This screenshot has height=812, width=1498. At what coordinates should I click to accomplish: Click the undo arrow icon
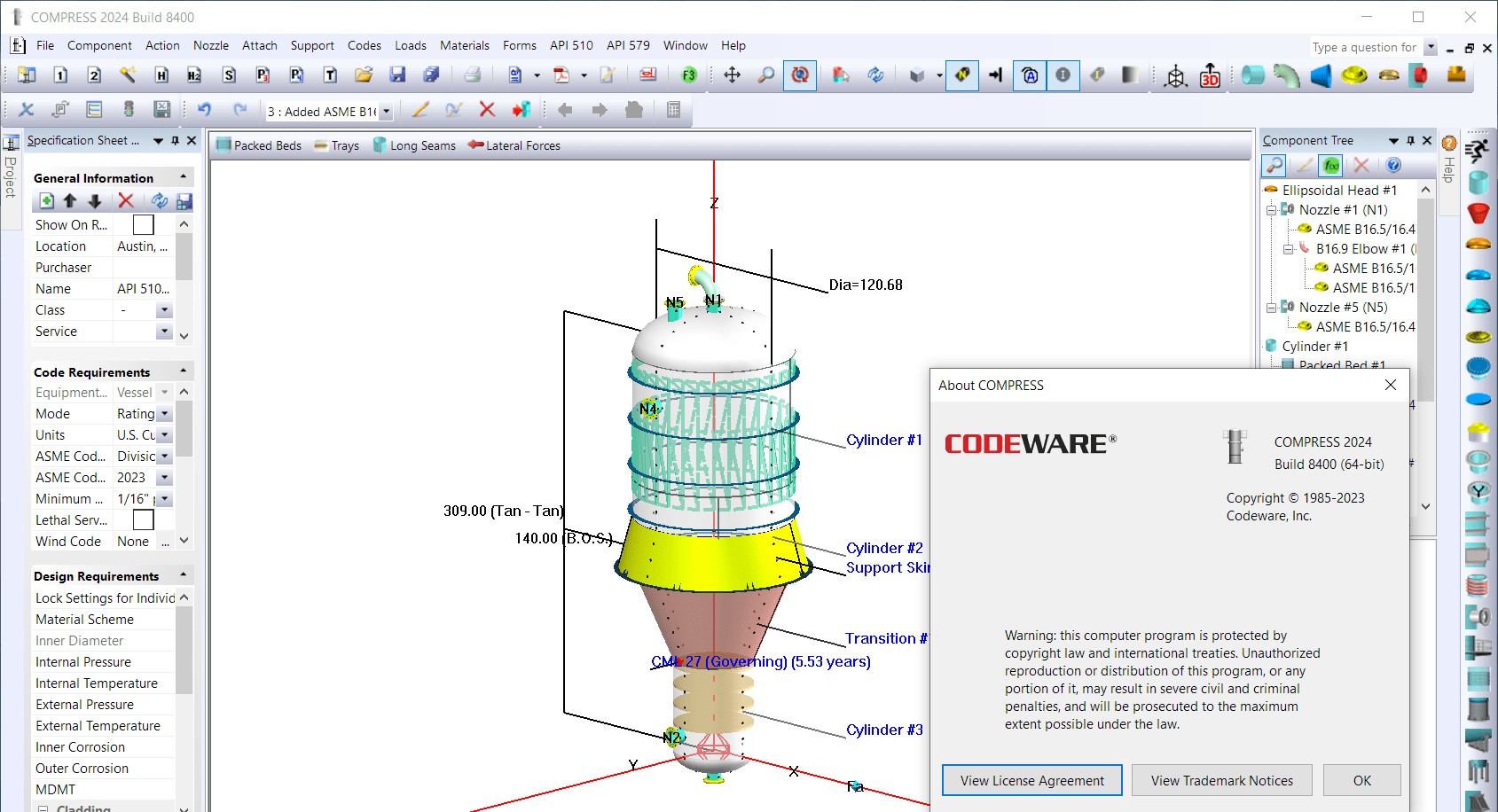(205, 110)
